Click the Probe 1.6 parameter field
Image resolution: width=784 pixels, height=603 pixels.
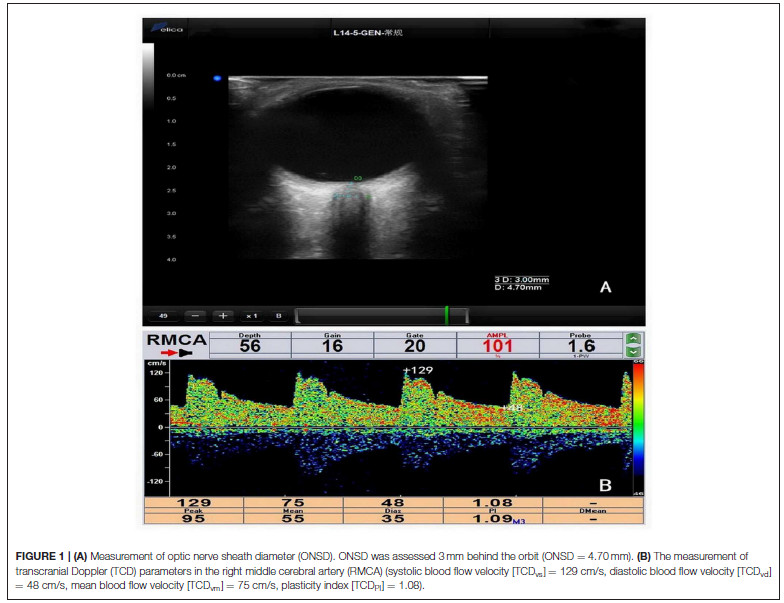point(578,345)
